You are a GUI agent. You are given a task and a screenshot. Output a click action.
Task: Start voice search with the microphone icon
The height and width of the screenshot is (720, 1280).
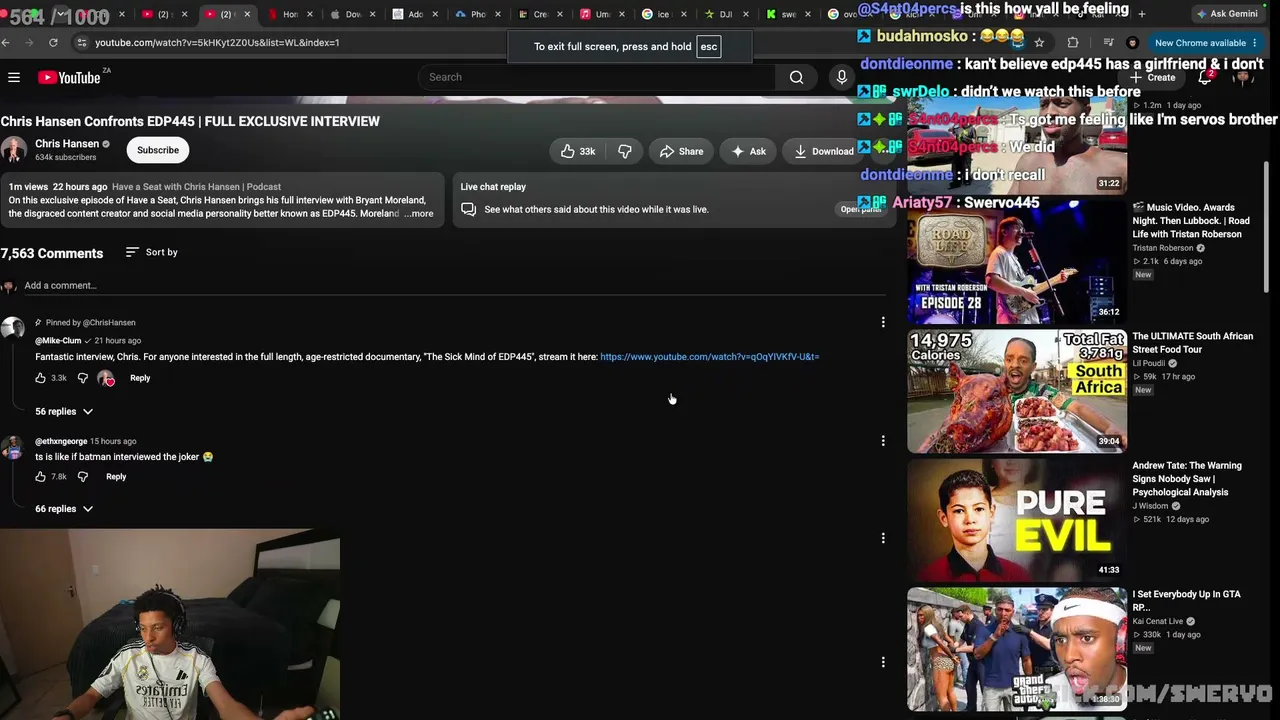tap(842, 77)
